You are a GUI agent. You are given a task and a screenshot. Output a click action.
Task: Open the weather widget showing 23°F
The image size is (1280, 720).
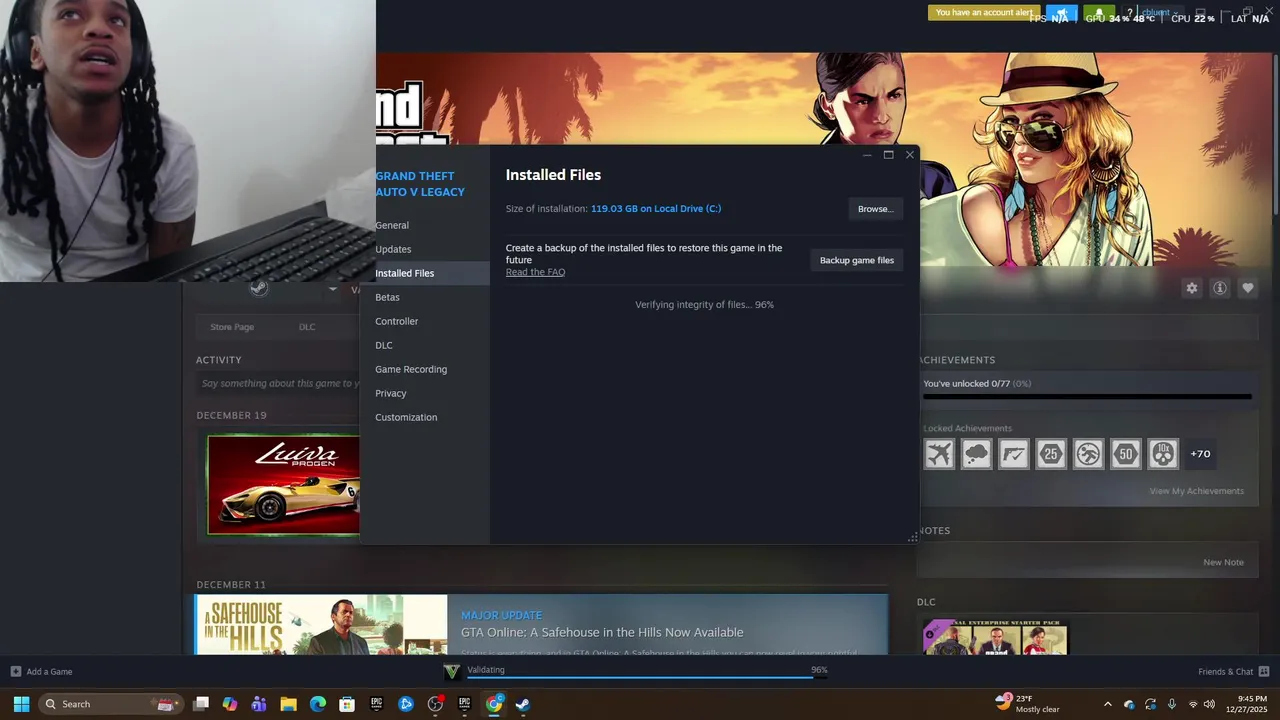pos(1027,704)
